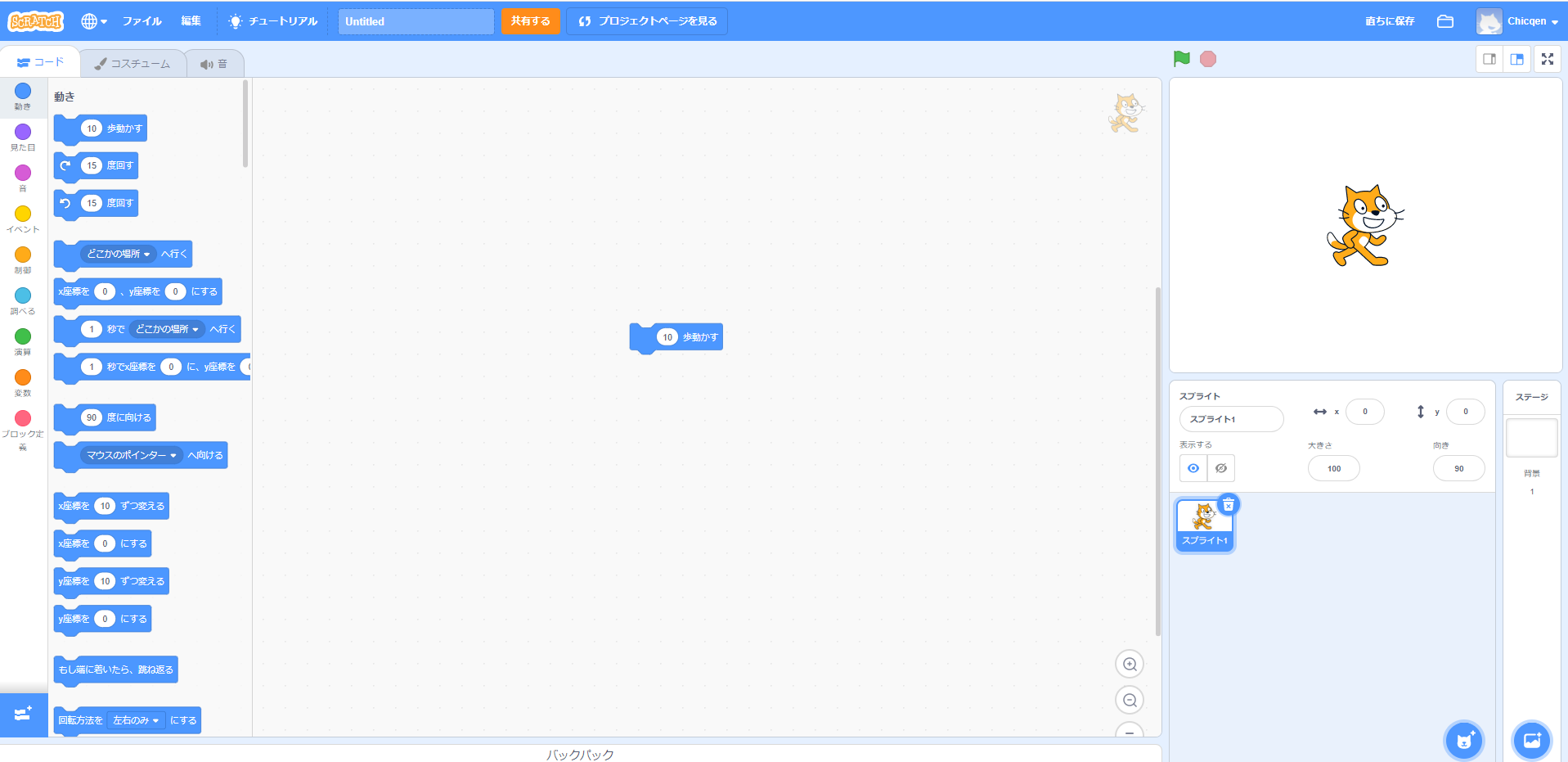
Task: Switch to the コスチューム tab
Action: [x=133, y=64]
